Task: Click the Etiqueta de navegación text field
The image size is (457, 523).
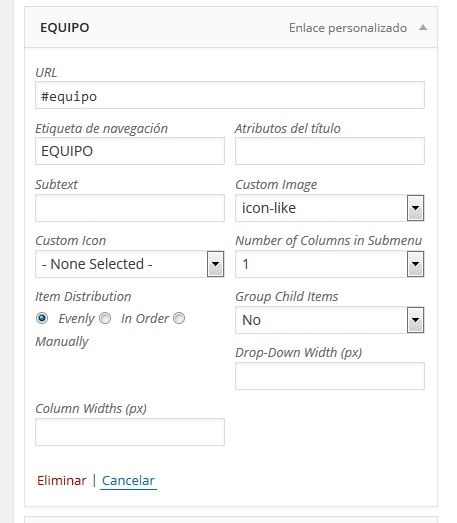Action: 130,151
